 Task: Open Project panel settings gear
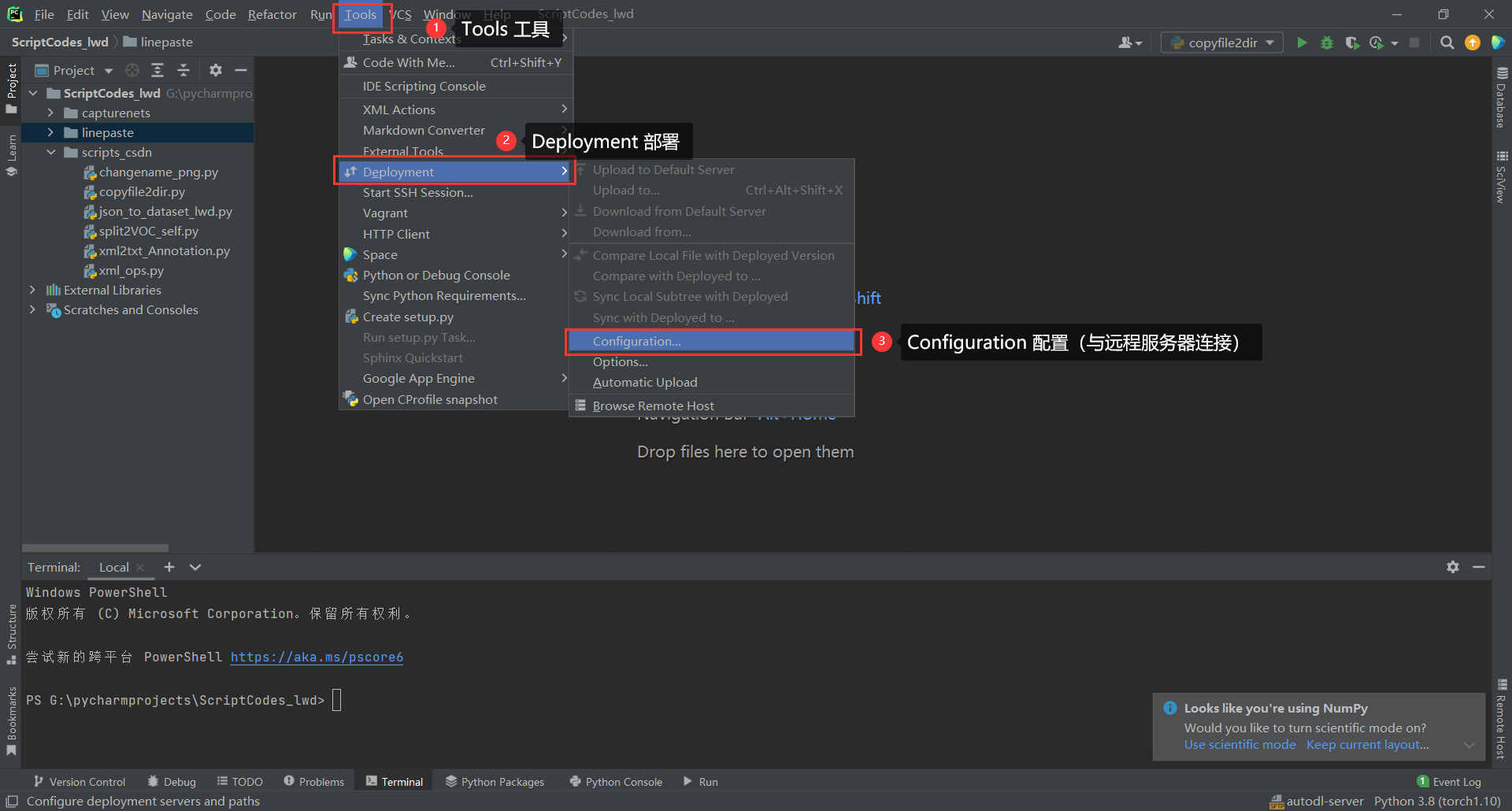point(216,70)
